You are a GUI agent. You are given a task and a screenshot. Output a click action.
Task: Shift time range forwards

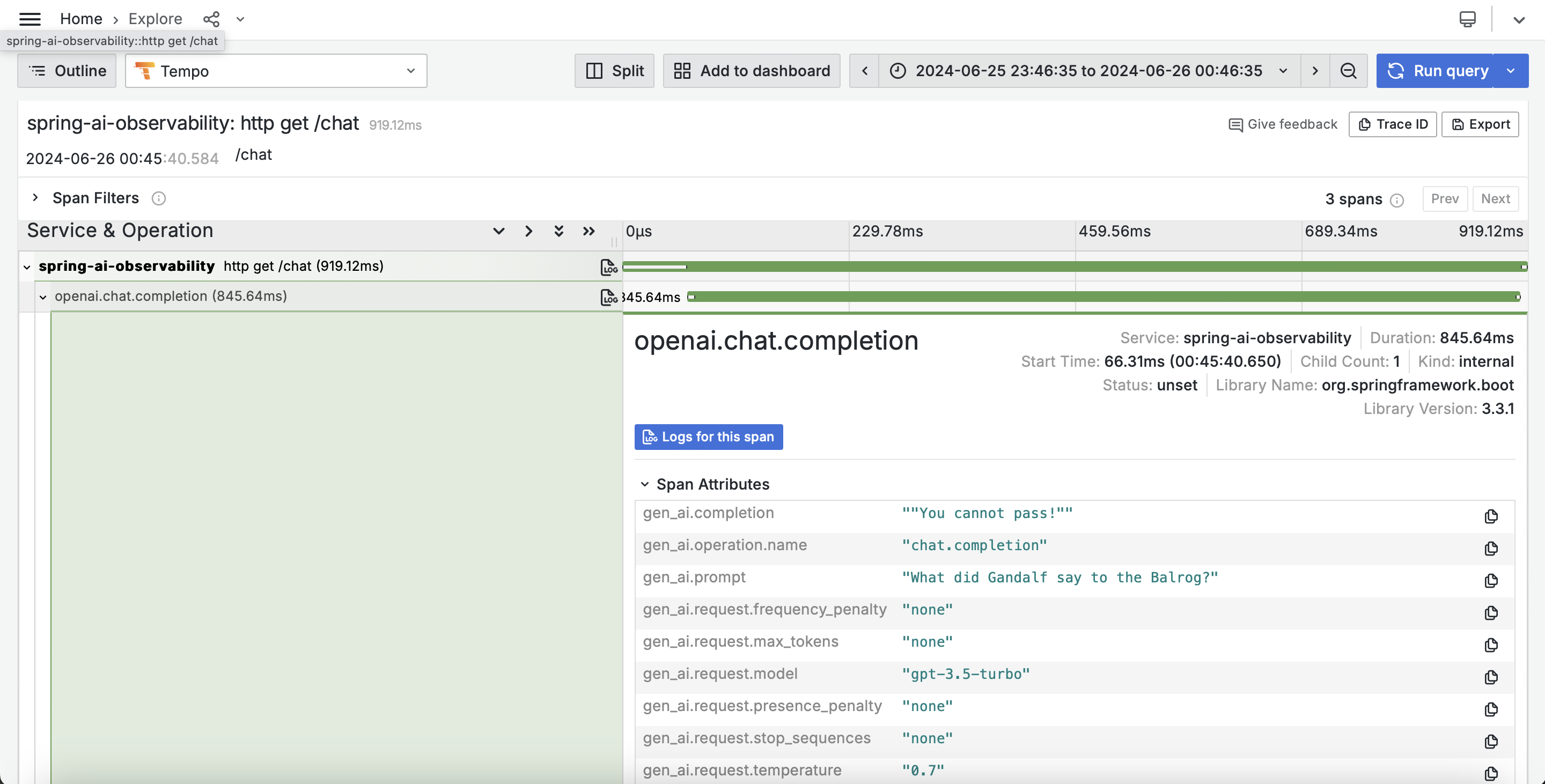(x=1315, y=71)
